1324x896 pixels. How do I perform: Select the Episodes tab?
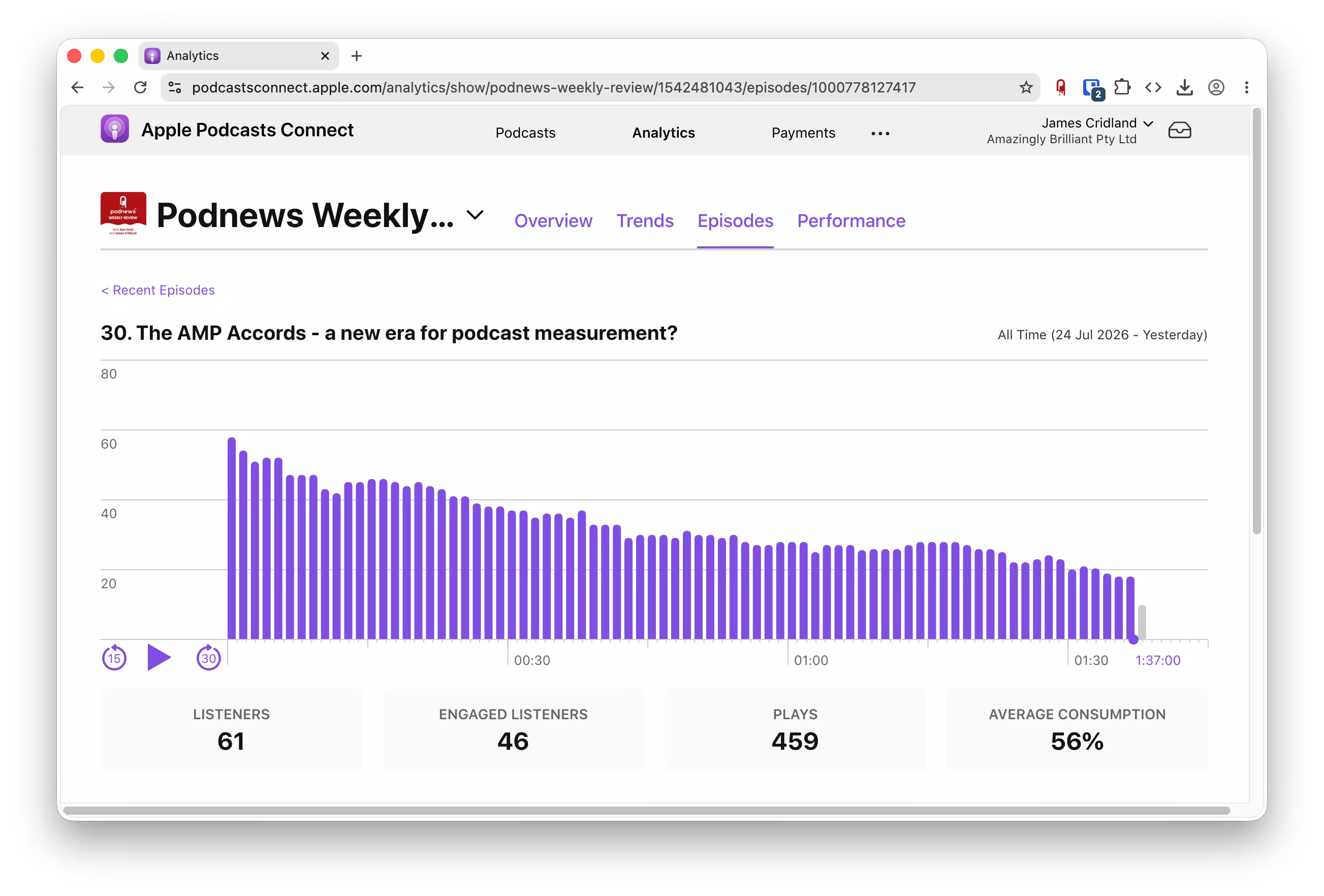735,221
